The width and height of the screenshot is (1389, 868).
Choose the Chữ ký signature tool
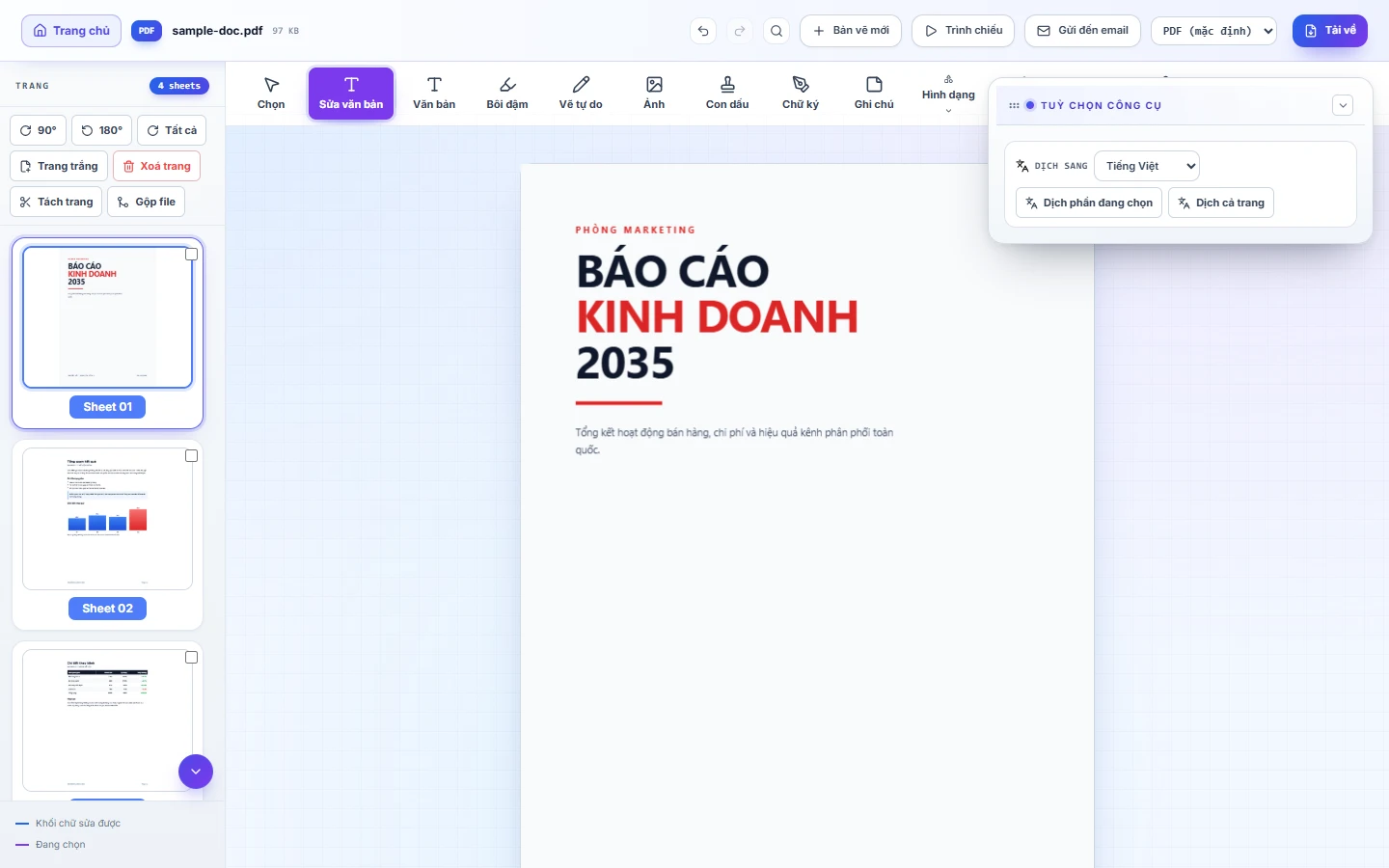pyautogui.click(x=801, y=94)
